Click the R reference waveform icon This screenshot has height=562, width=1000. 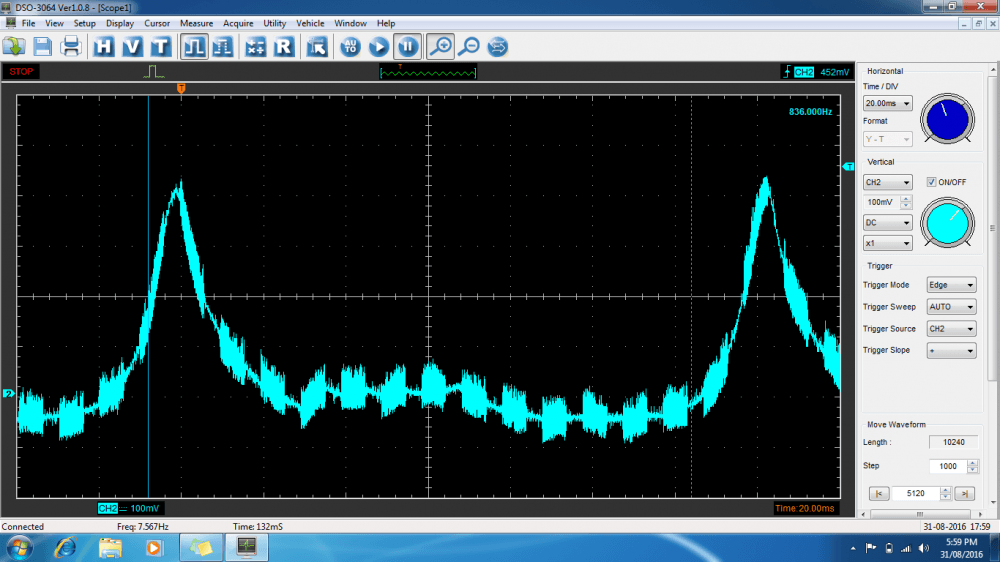click(283, 46)
